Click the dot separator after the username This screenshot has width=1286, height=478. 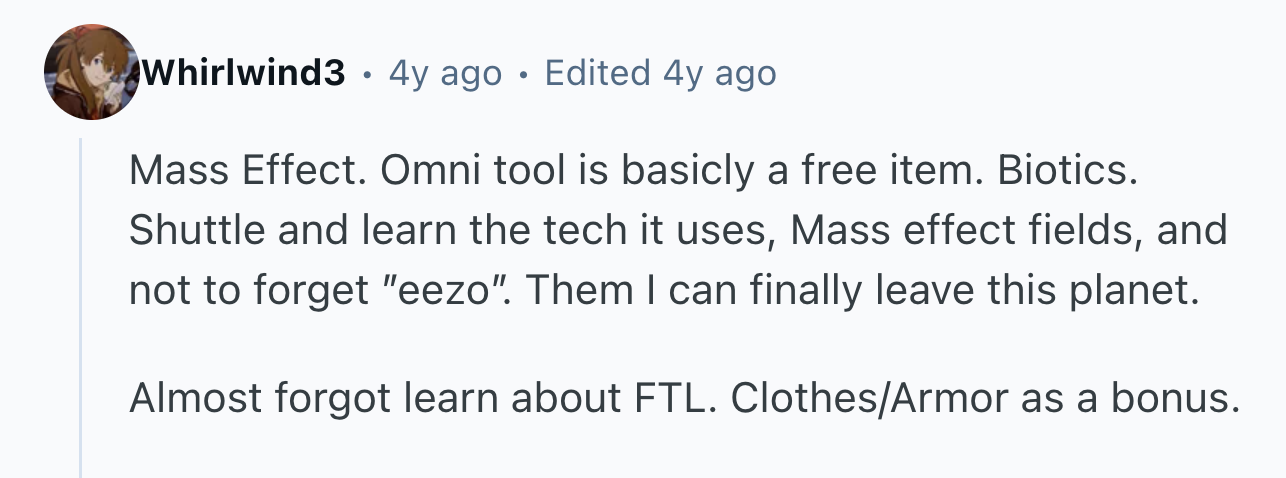coord(369,74)
